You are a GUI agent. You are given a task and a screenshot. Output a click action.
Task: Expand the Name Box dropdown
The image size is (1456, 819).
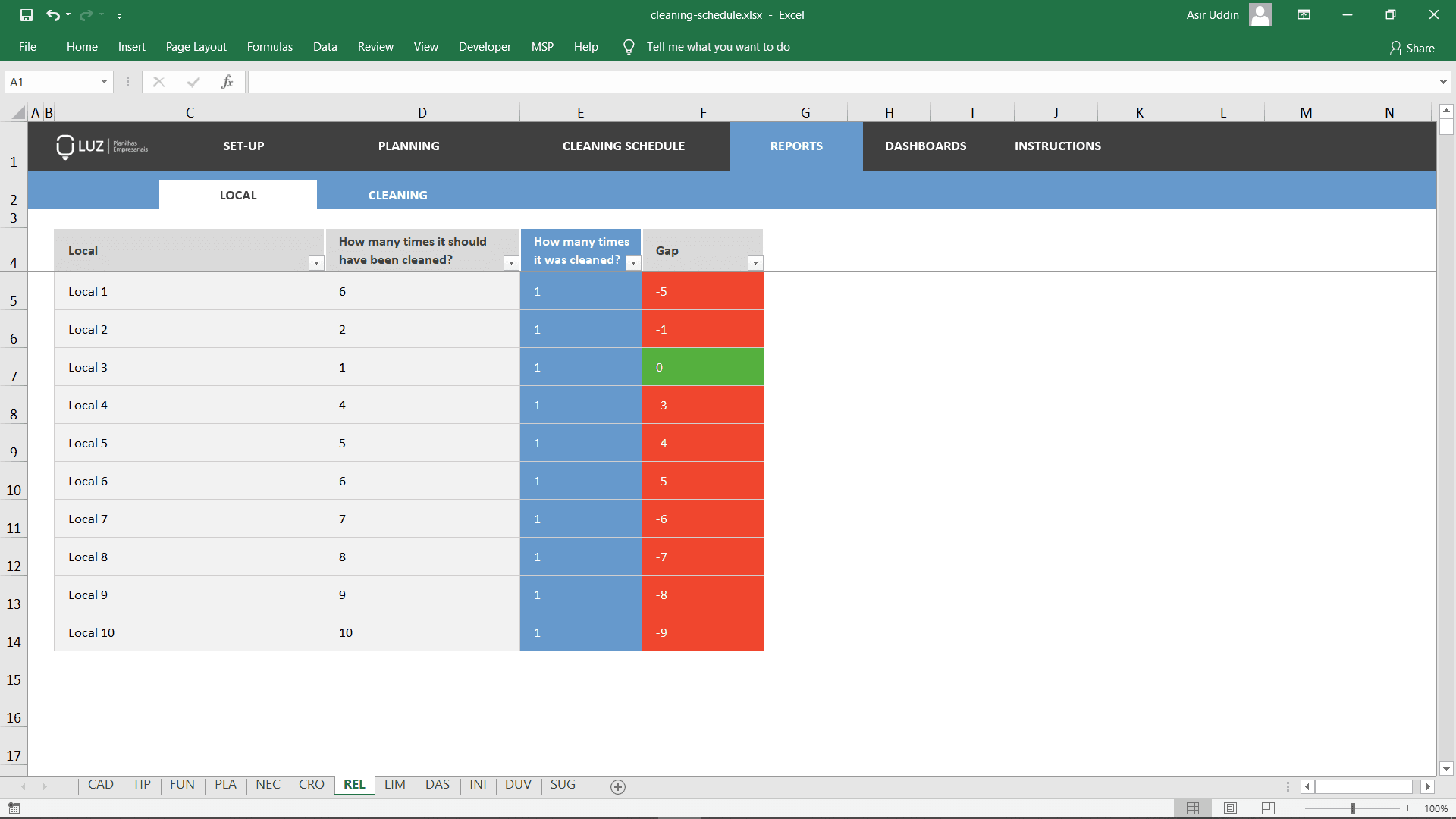click(x=105, y=82)
